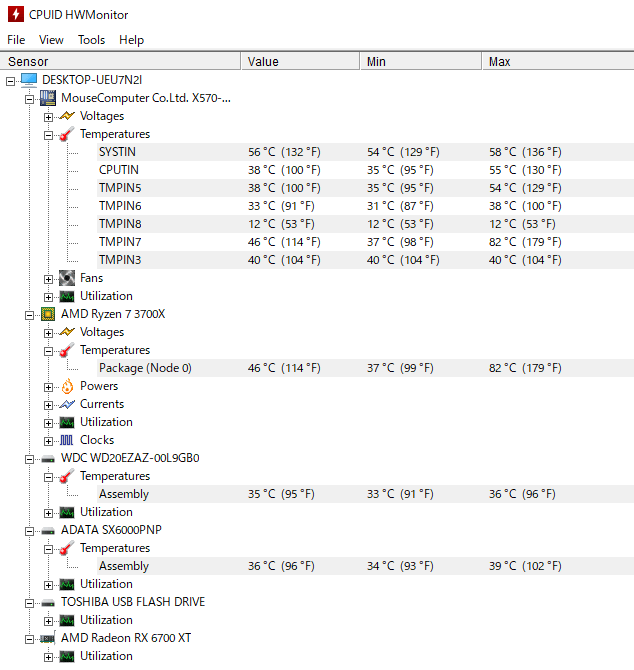Collapse the MouseComputer X570 motherboard node
The height and width of the screenshot is (670, 634).
pos(29,99)
